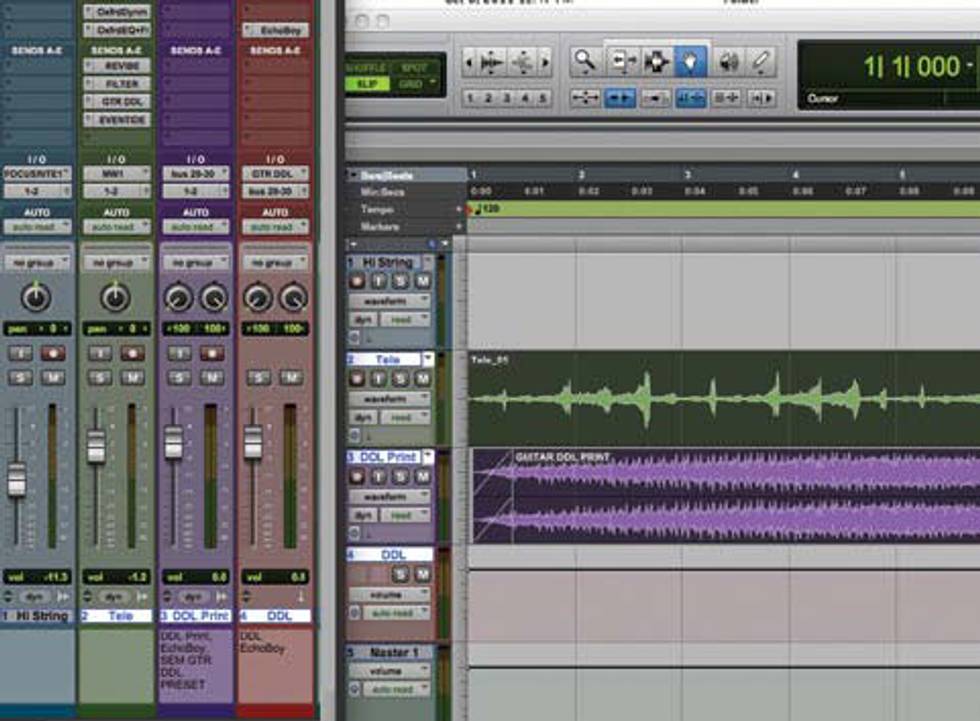Open bus 29-30 input on DDL Print channel

tap(196, 173)
